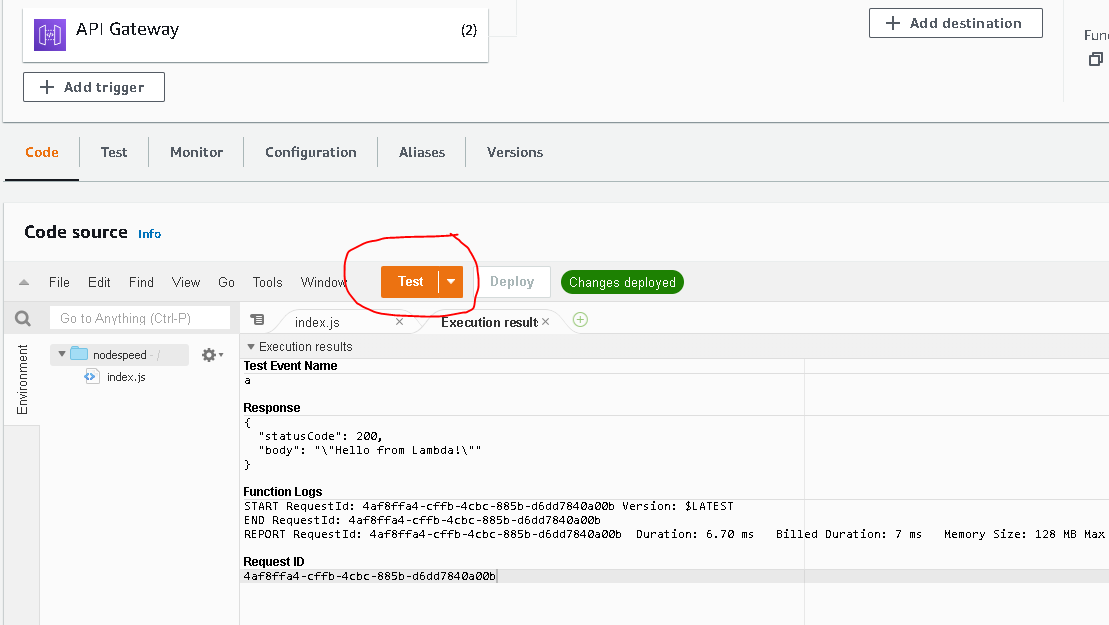
Task: Click the index.js file icon in the tree
Action: [91, 377]
